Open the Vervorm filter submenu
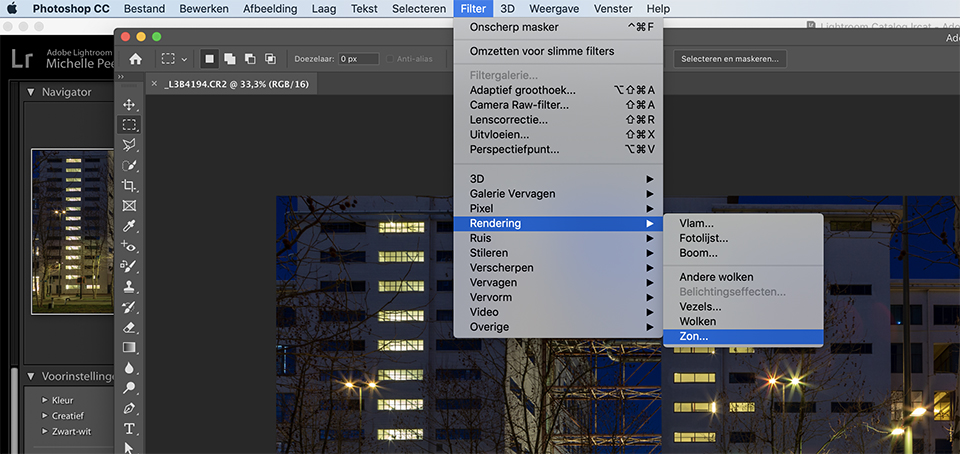 pyautogui.click(x=558, y=297)
